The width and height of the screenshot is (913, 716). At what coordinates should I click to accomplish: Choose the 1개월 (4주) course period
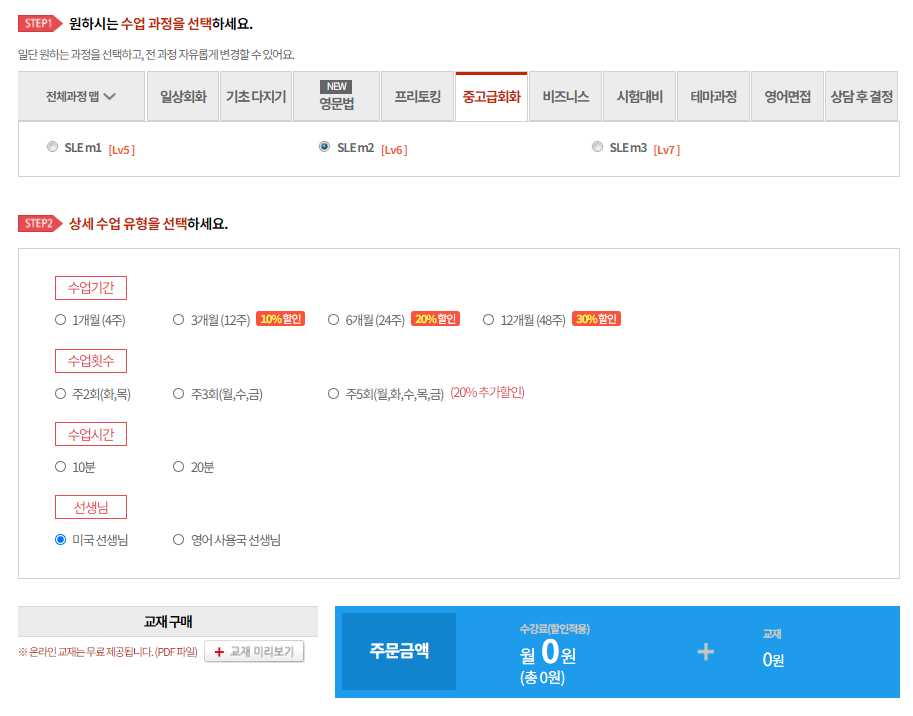point(61,320)
